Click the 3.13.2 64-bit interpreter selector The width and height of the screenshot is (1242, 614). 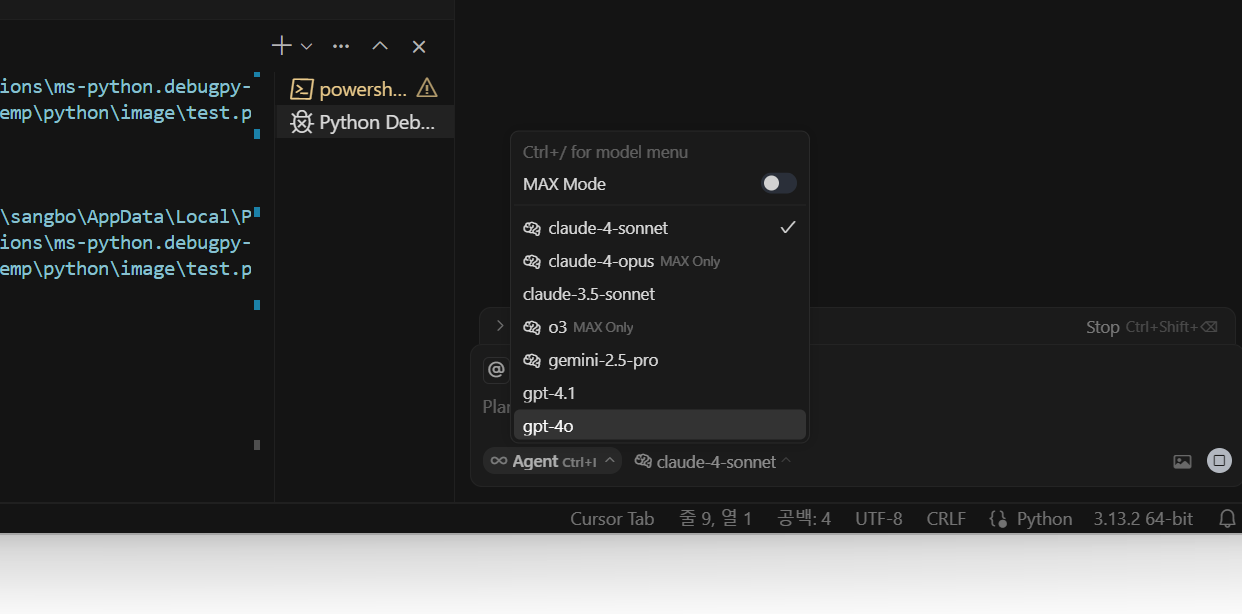pos(1143,518)
